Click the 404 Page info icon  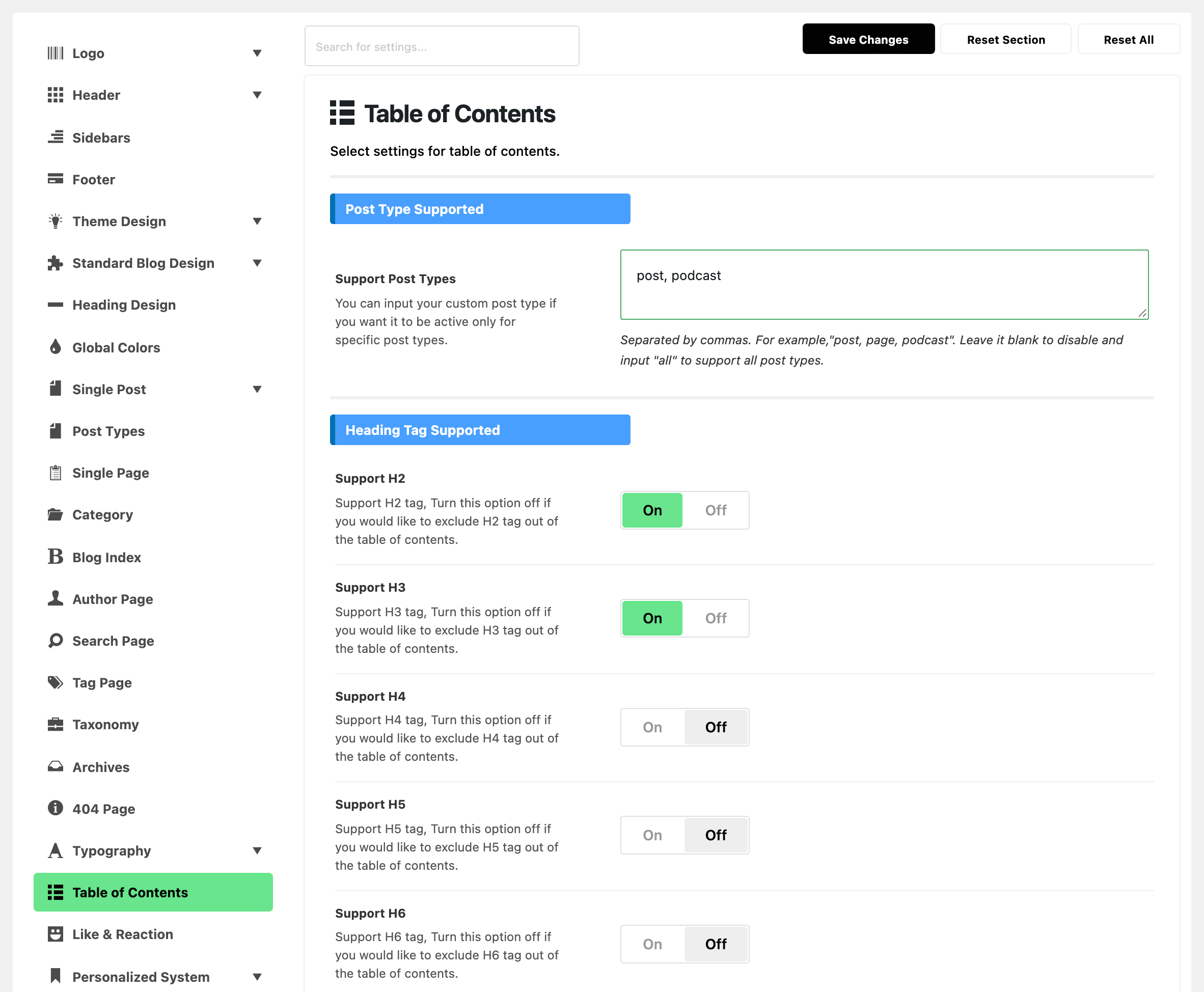56,808
